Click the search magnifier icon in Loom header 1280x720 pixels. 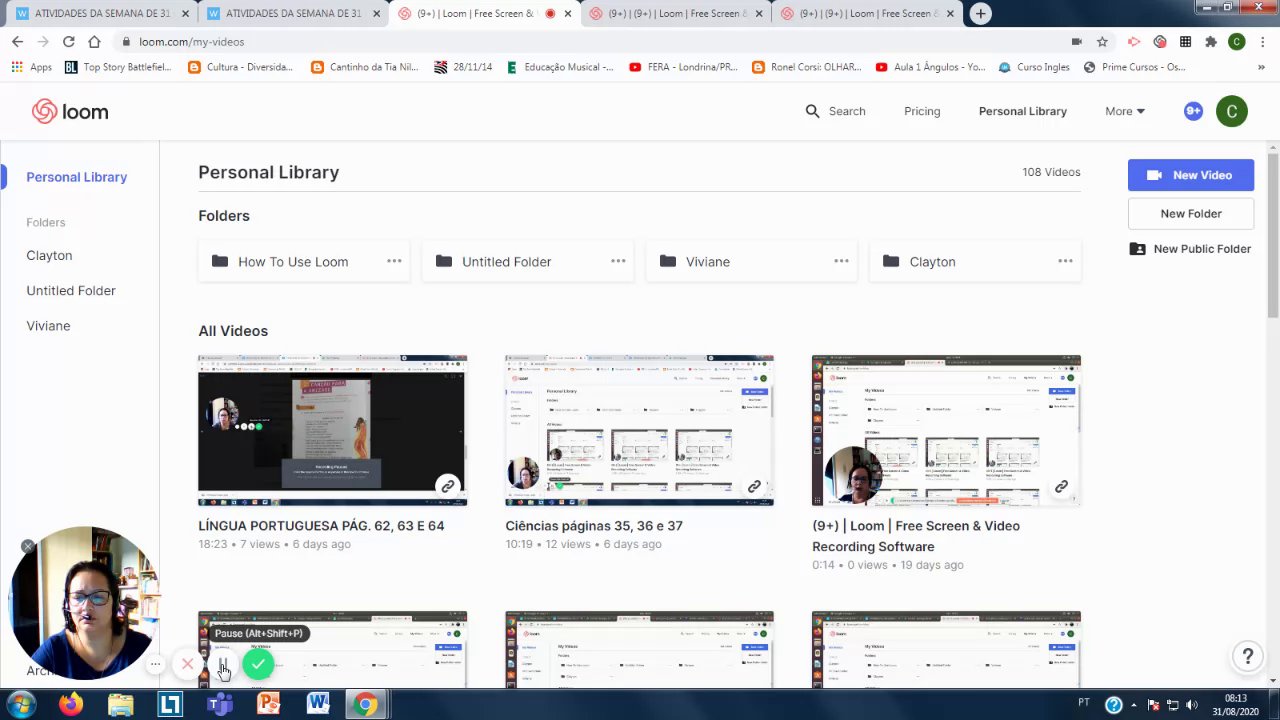click(812, 111)
